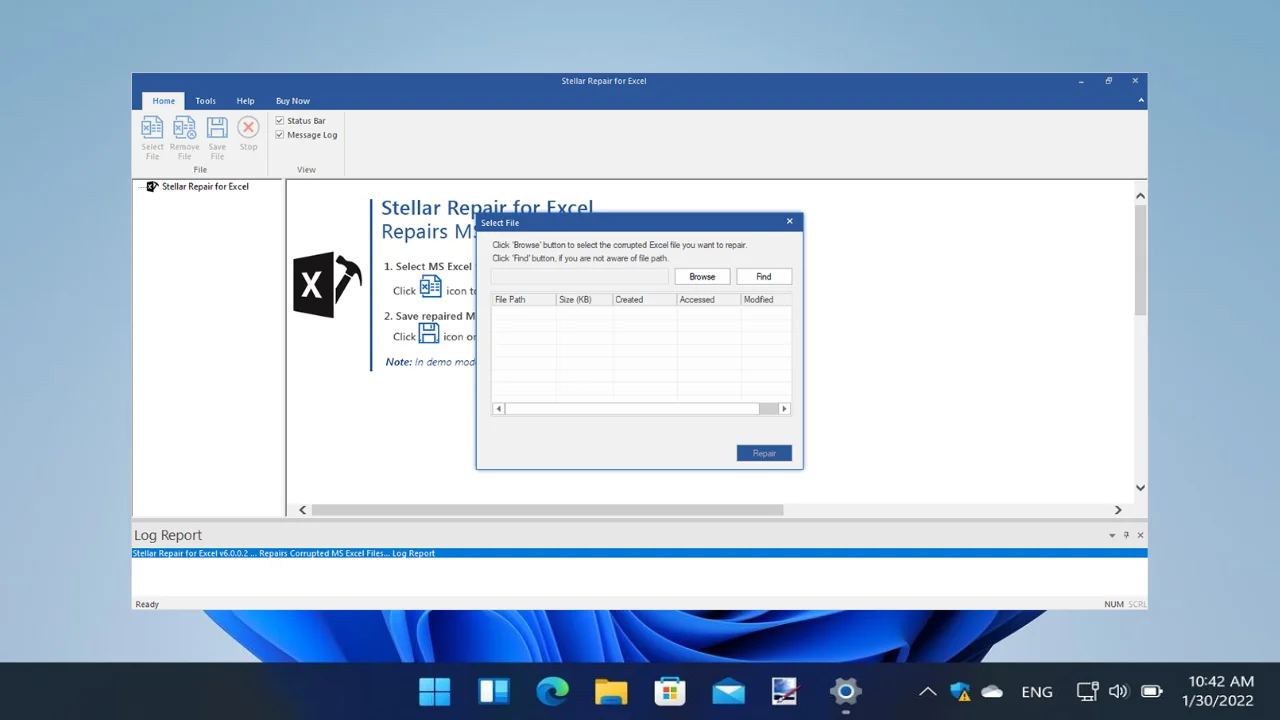Click the dialog list right scroll arrow

[x=785, y=409]
